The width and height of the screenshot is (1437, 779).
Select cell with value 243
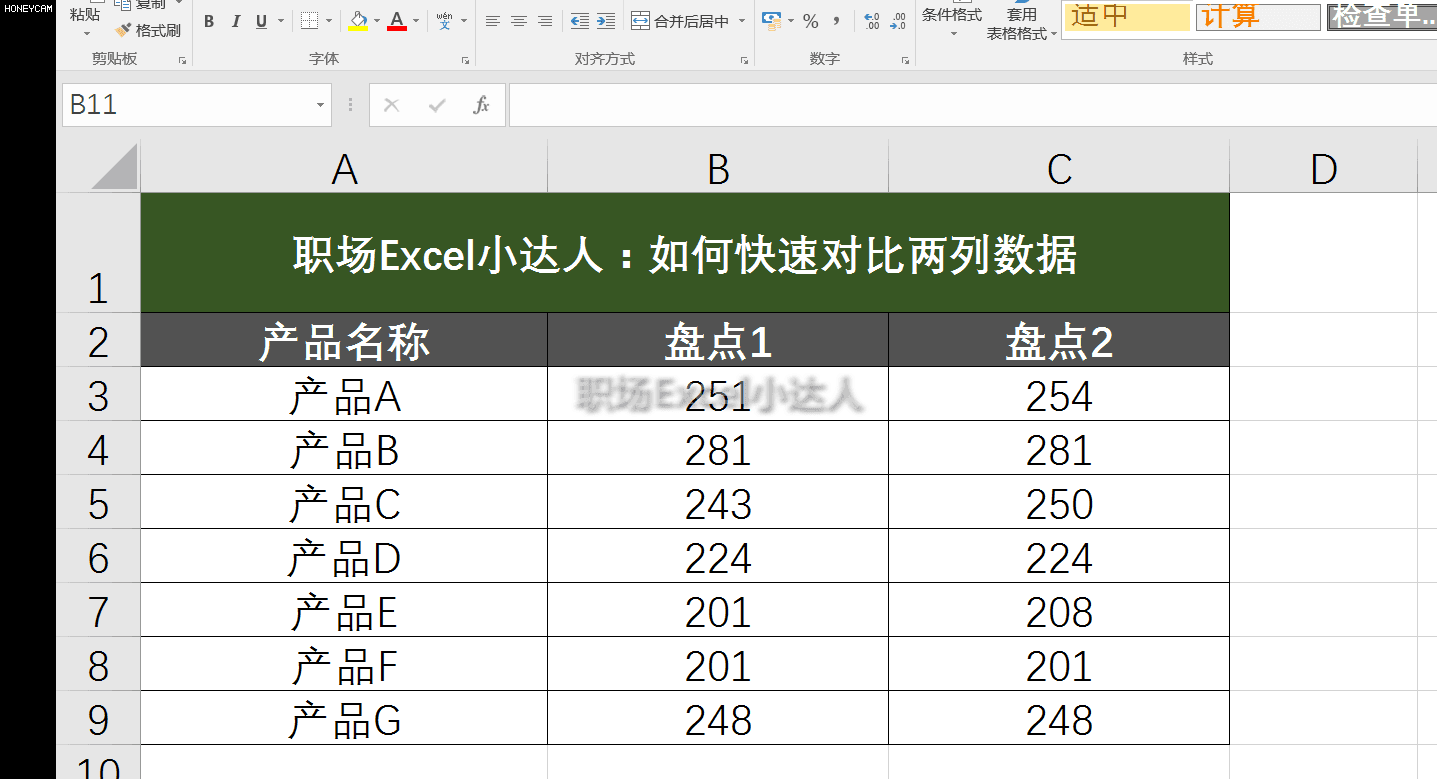click(718, 503)
